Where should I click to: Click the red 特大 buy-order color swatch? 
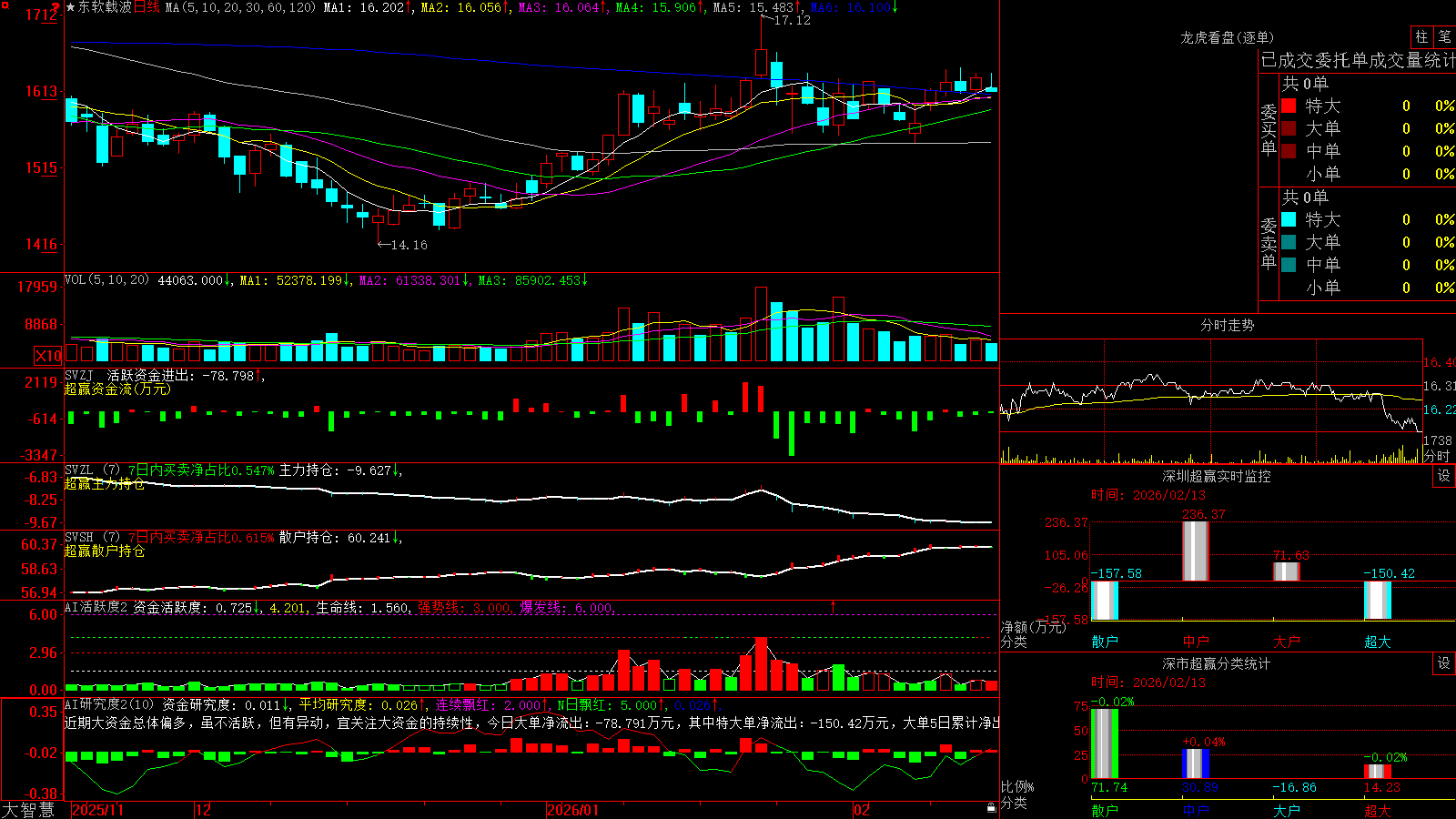pos(1289,106)
